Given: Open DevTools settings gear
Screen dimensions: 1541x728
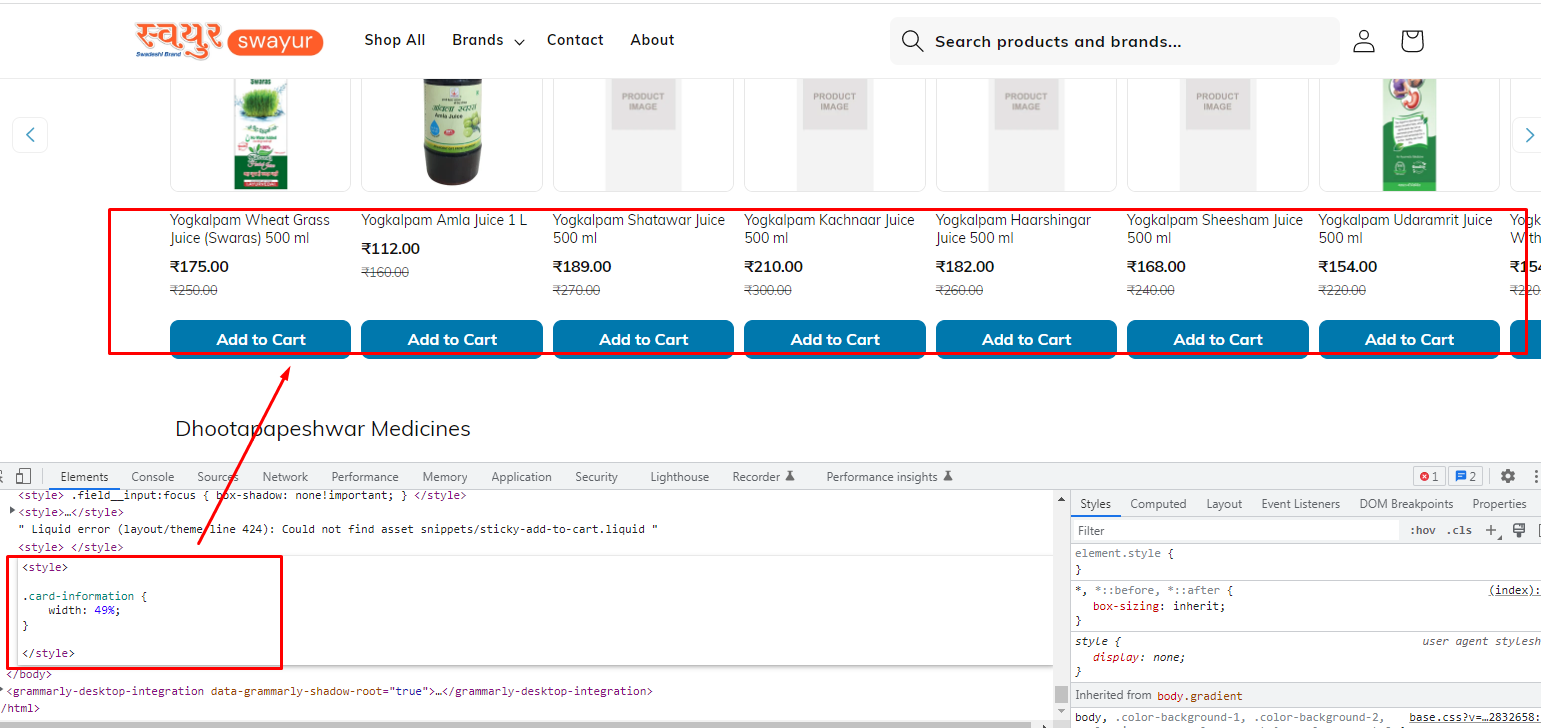Looking at the screenshot, I should coord(1507,476).
